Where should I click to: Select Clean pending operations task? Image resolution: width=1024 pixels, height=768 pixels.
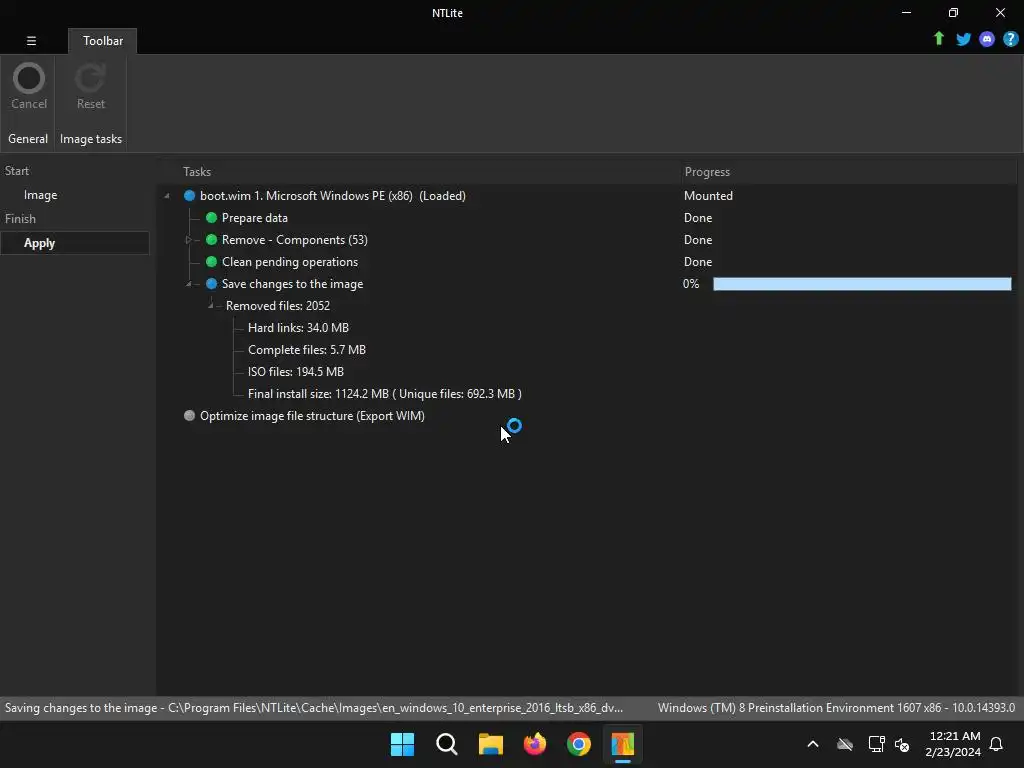pos(290,262)
